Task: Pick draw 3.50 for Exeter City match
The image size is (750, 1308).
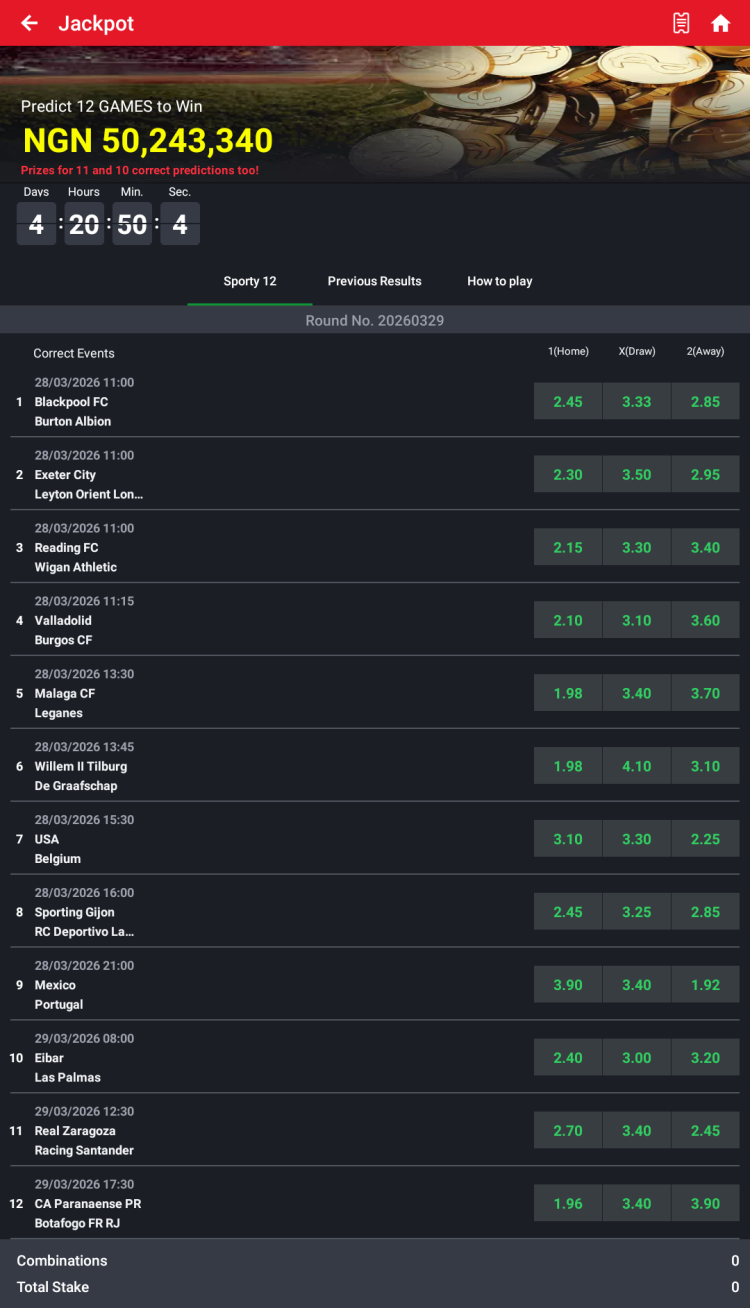Action: point(636,475)
